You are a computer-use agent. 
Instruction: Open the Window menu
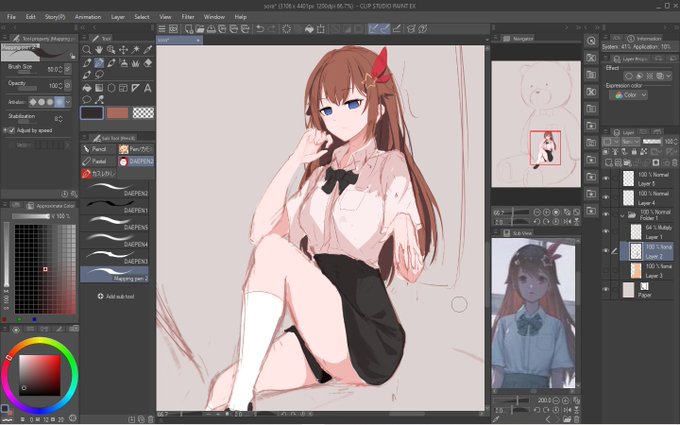[214, 17]
